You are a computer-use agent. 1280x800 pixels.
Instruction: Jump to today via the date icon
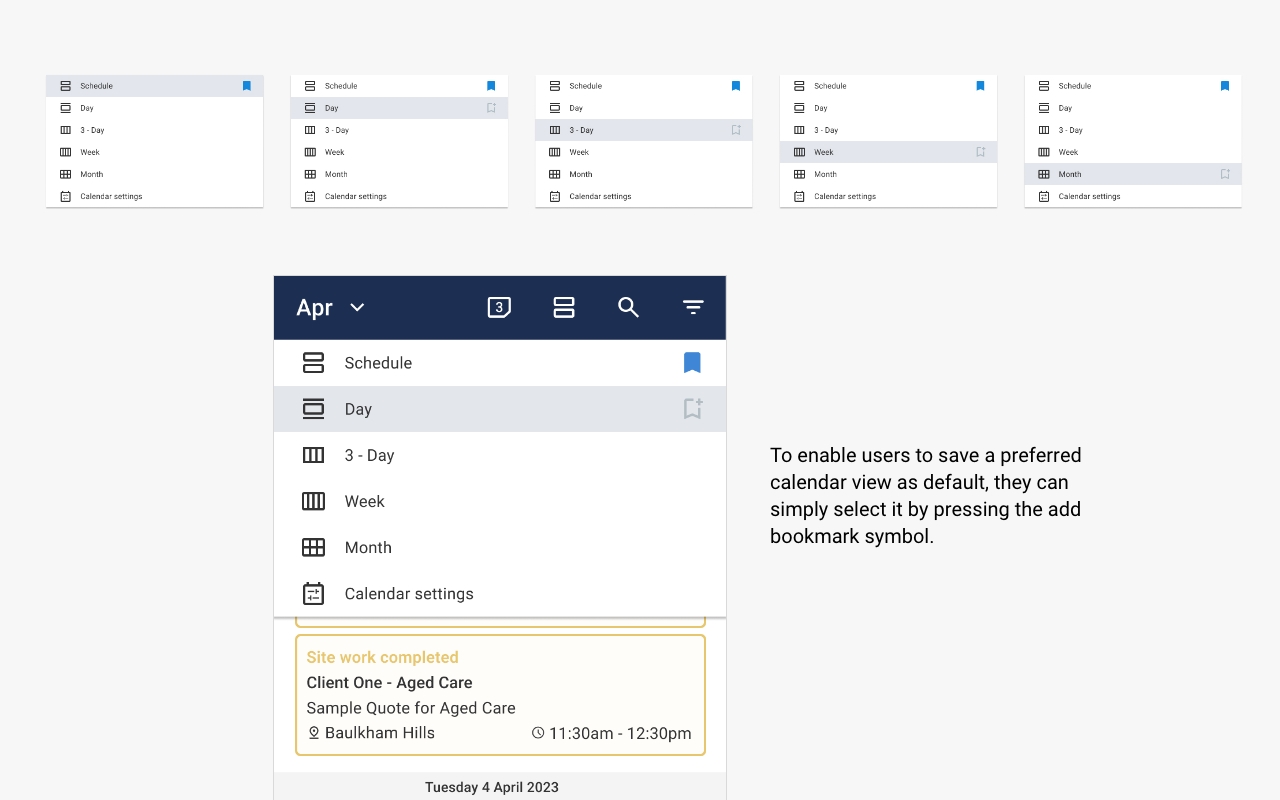499,308
